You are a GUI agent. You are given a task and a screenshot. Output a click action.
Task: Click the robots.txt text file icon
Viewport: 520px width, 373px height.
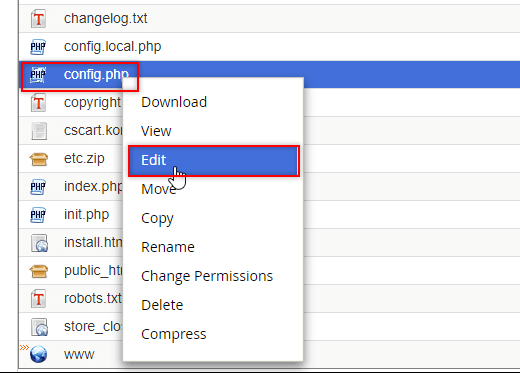38,299
